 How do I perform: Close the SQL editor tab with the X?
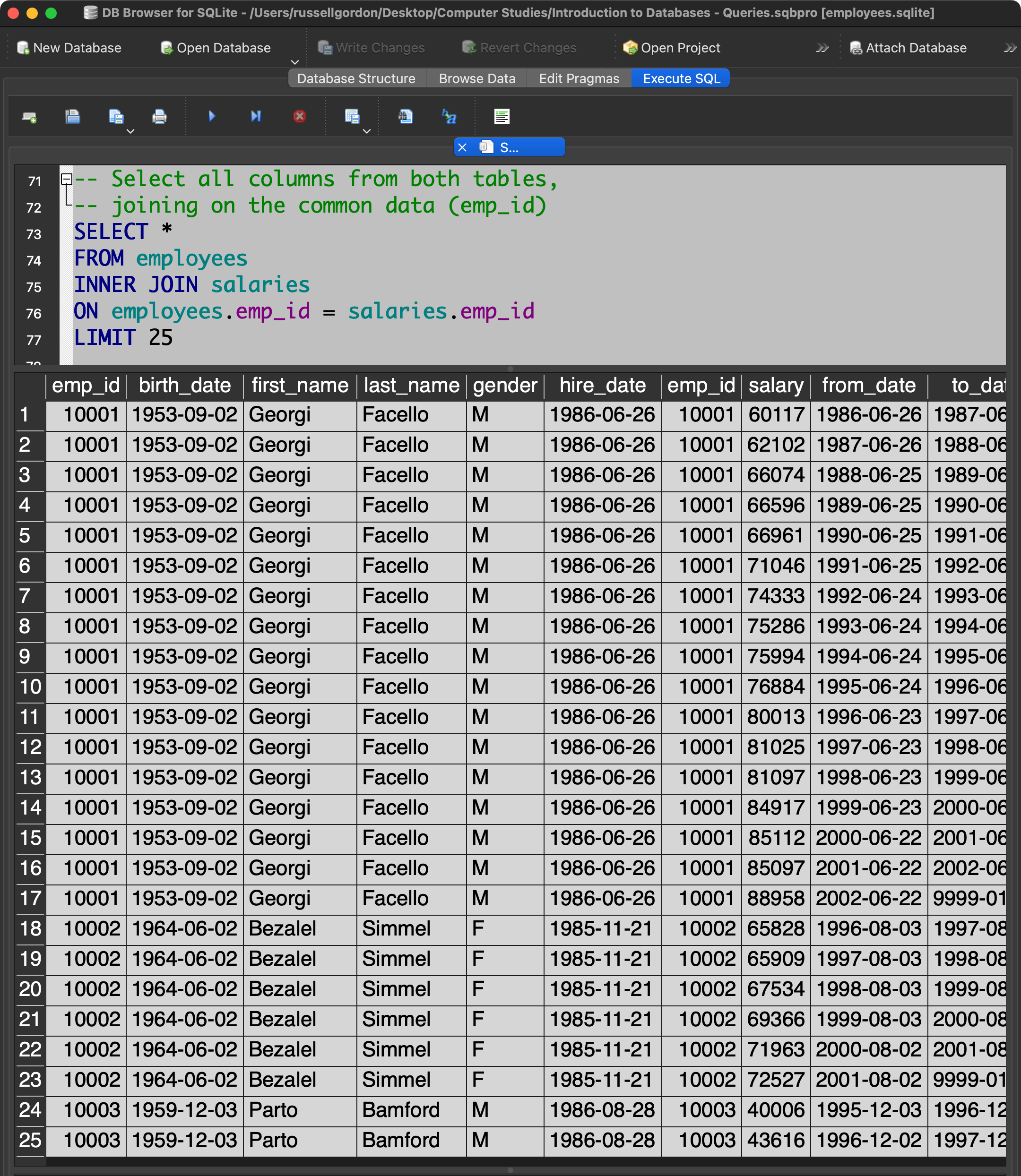coord(462,147)
